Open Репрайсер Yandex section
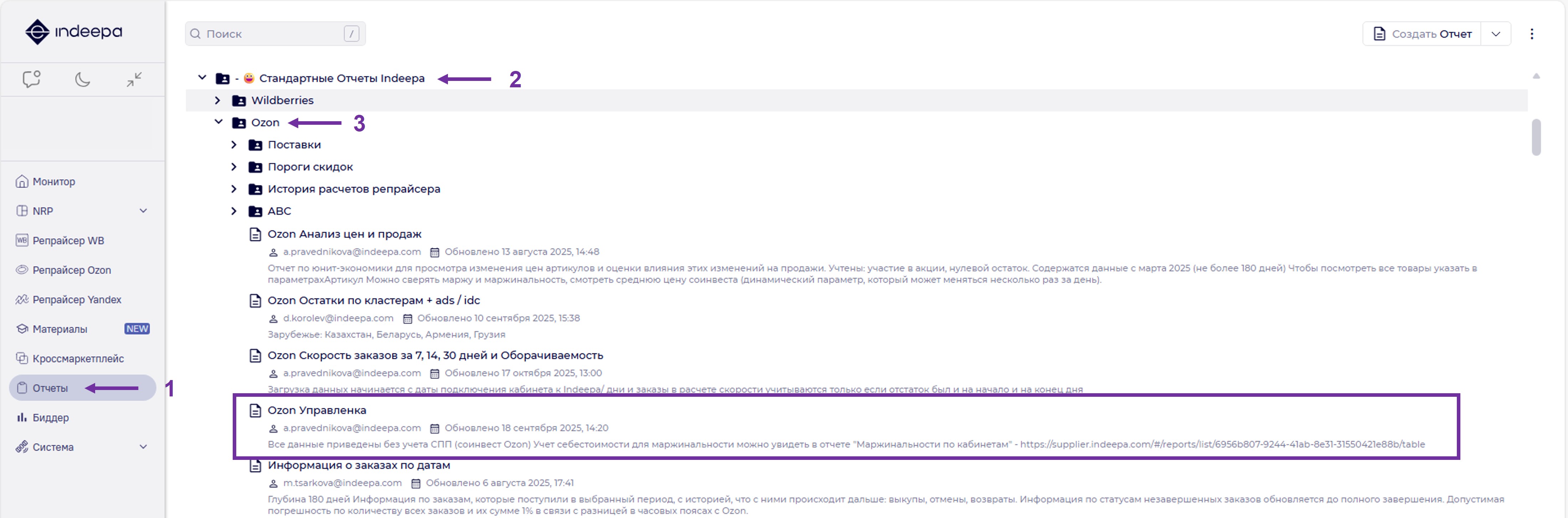The height and width of the screenshot is (518, 1568). (77, 299)
